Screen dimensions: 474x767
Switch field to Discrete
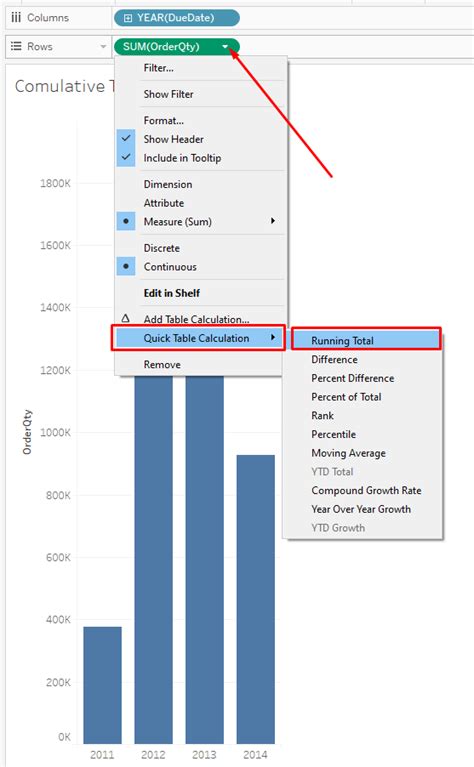pyautogui.click(x=161, y=248)
